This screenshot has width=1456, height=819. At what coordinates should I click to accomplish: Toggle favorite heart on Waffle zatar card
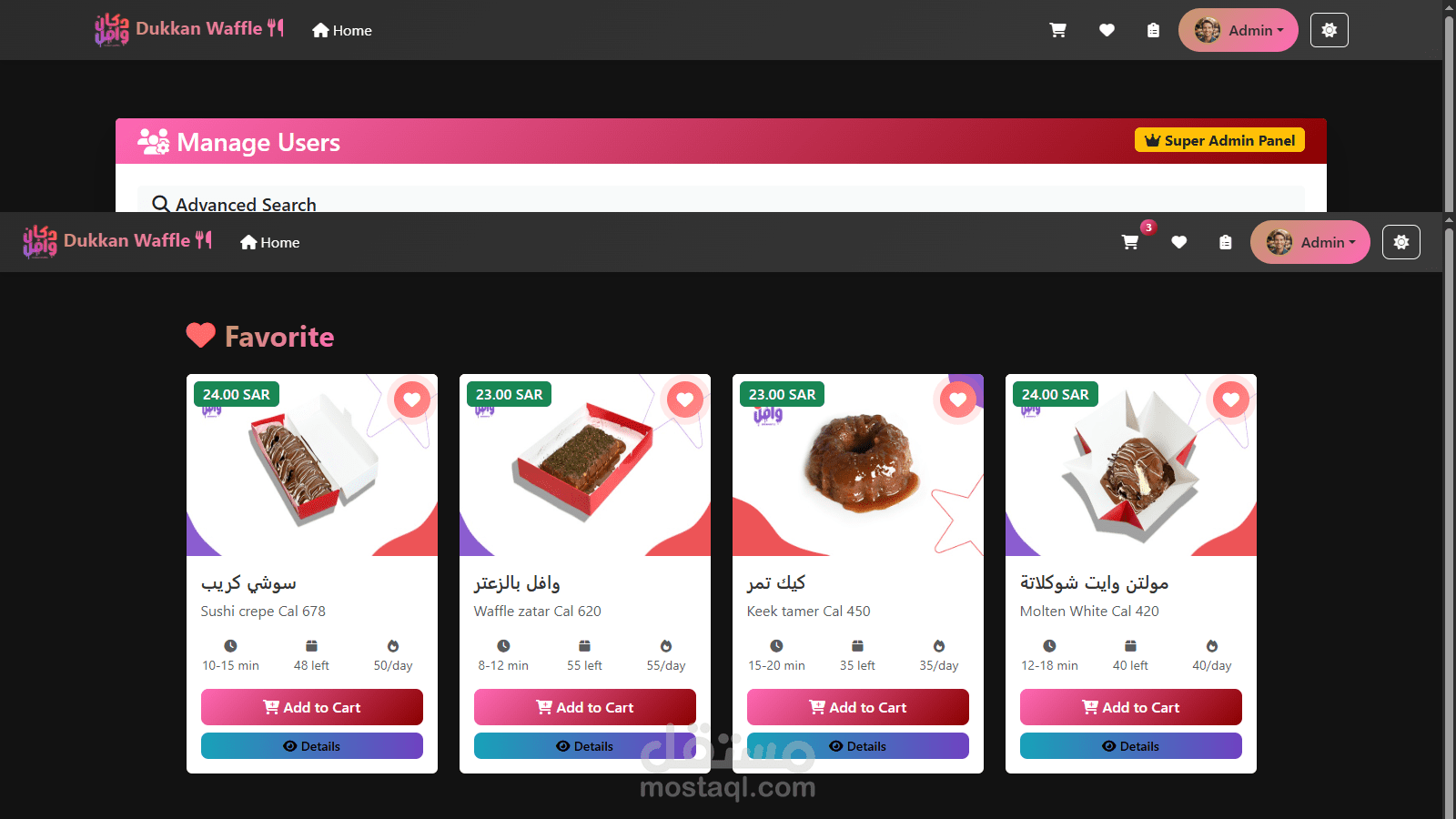[x=685, y=399]
